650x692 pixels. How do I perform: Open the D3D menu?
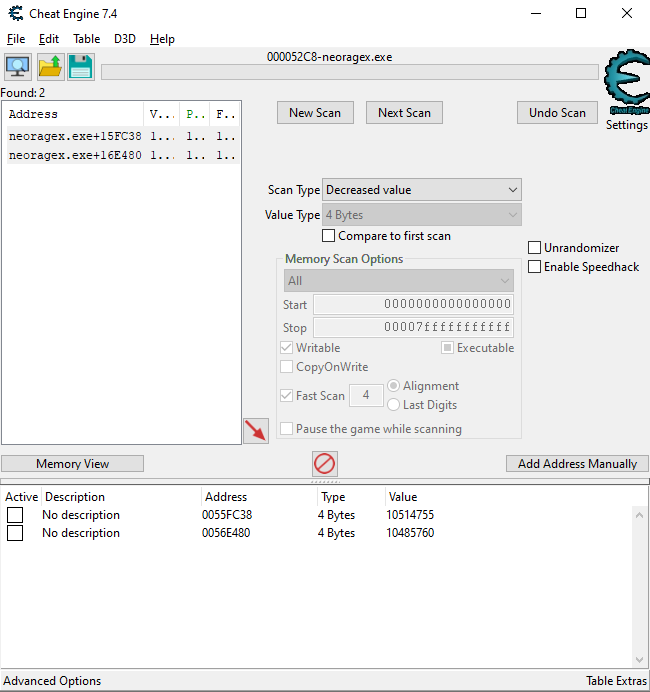click(x=125, y=39)
